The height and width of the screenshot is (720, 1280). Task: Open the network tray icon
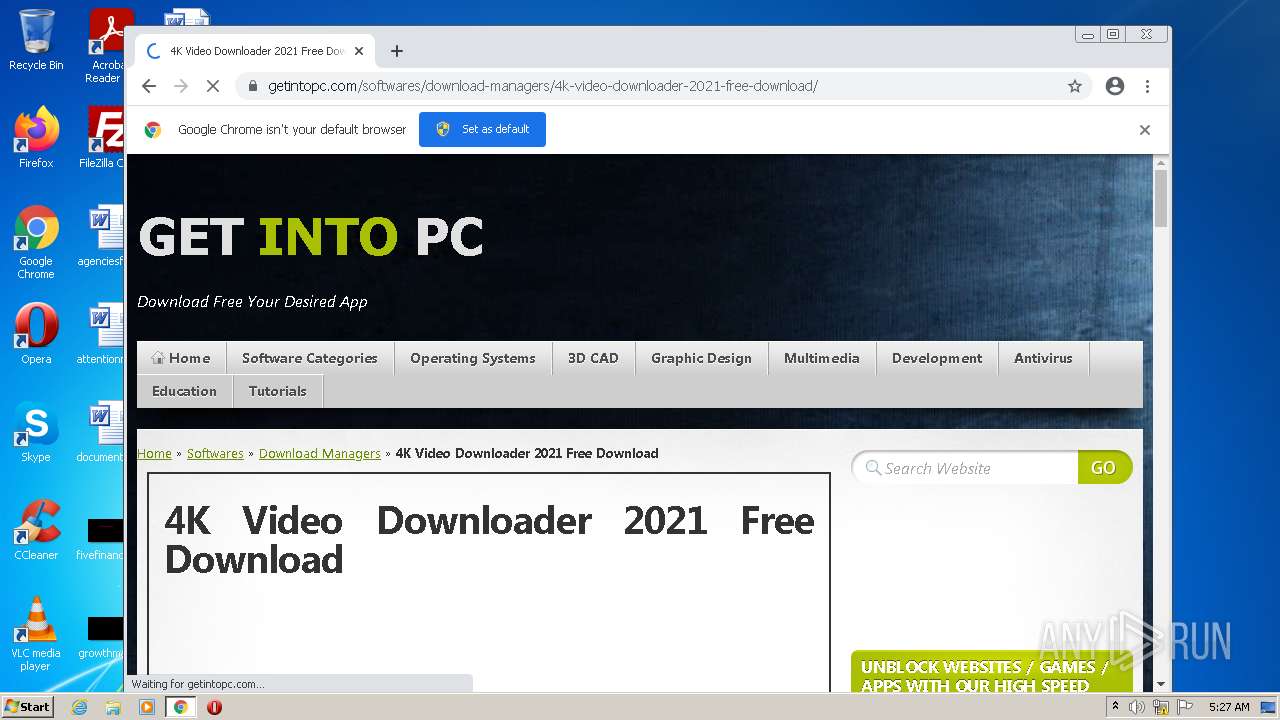tap(1161, 707)
